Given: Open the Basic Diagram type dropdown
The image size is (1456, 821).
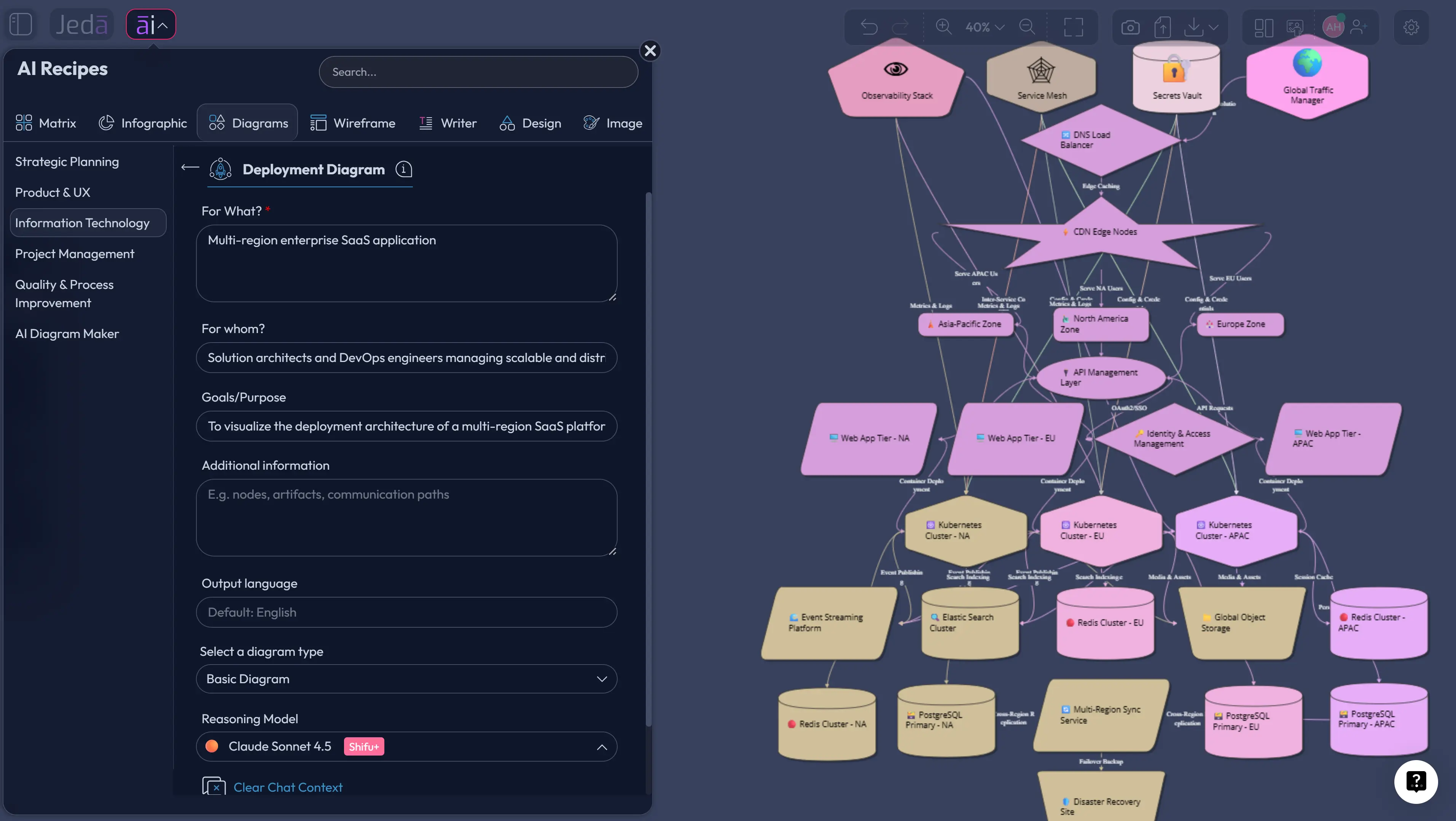Looking at the screenshot, I should [x=406, y=679].
